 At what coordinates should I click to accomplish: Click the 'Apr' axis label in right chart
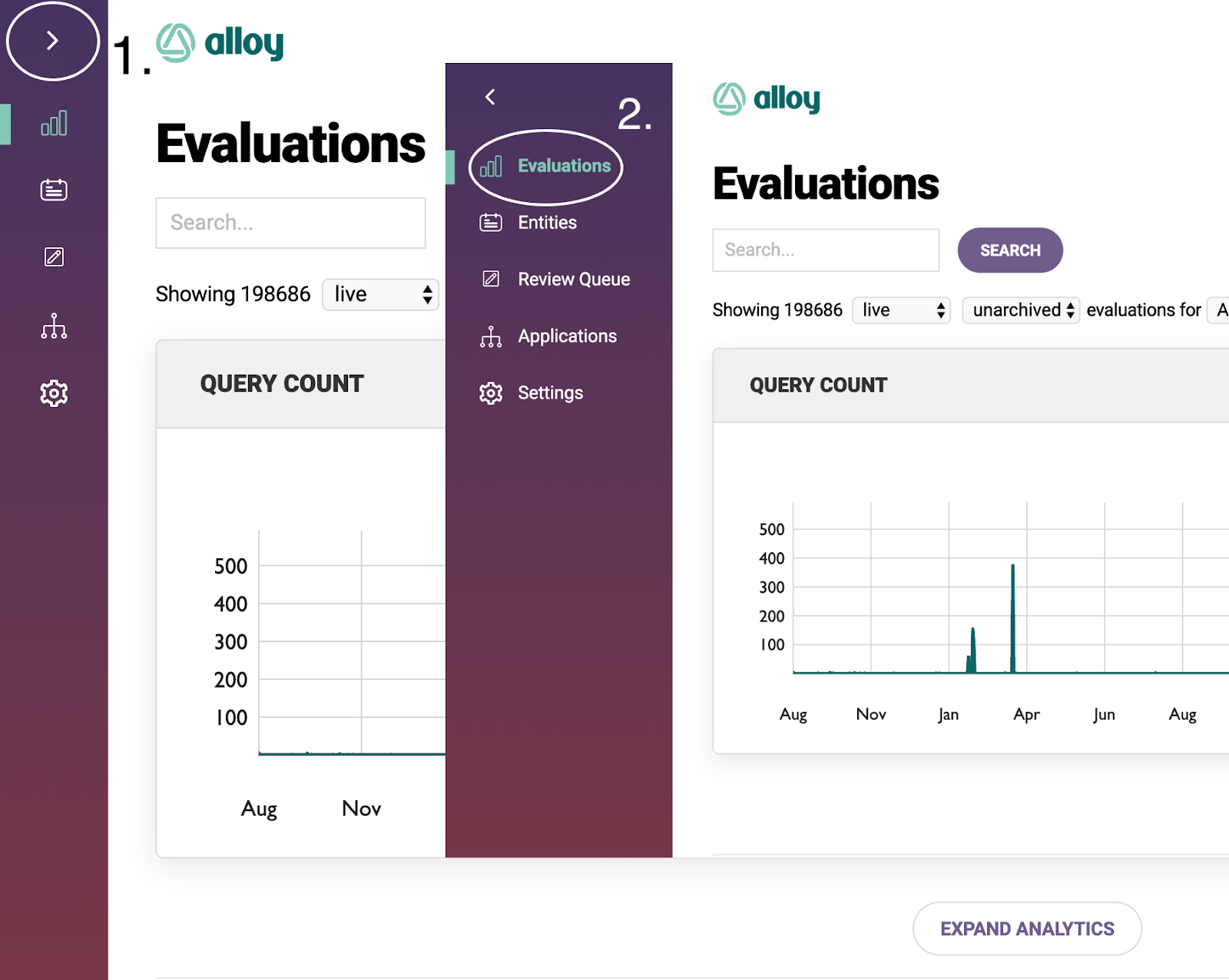click(1026, 714)
